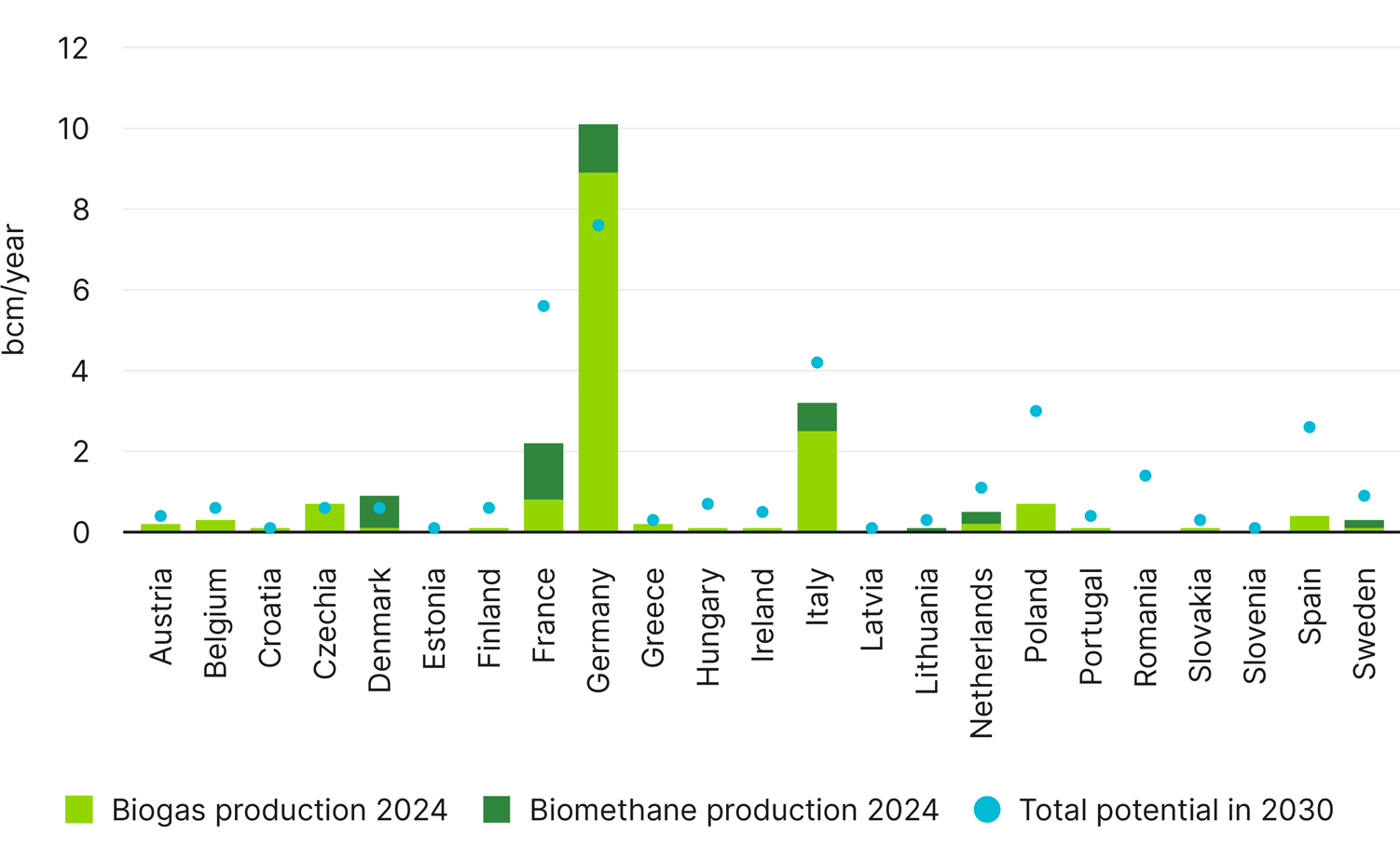Click the 'Slovakia' axis label
This screenshot has width=1400, height=861.
coord(1200,625)
